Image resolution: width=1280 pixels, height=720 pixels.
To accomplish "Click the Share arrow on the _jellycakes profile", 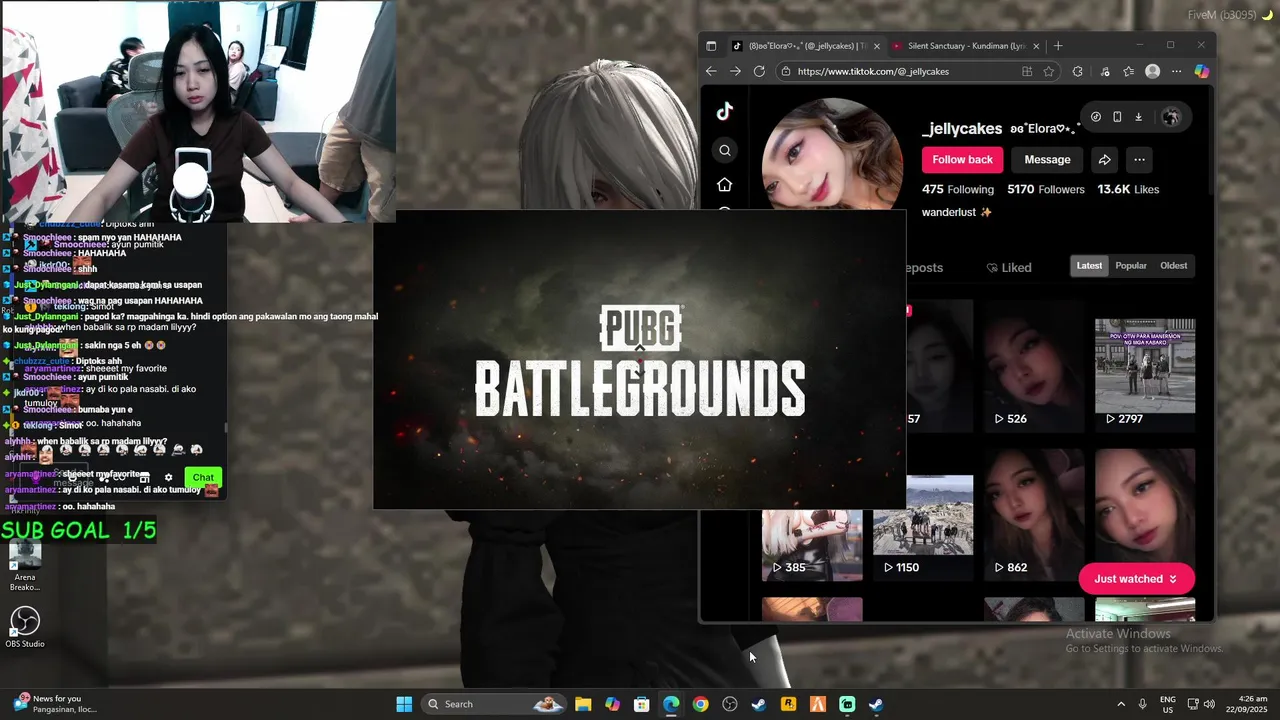I will click(1104, 160).
